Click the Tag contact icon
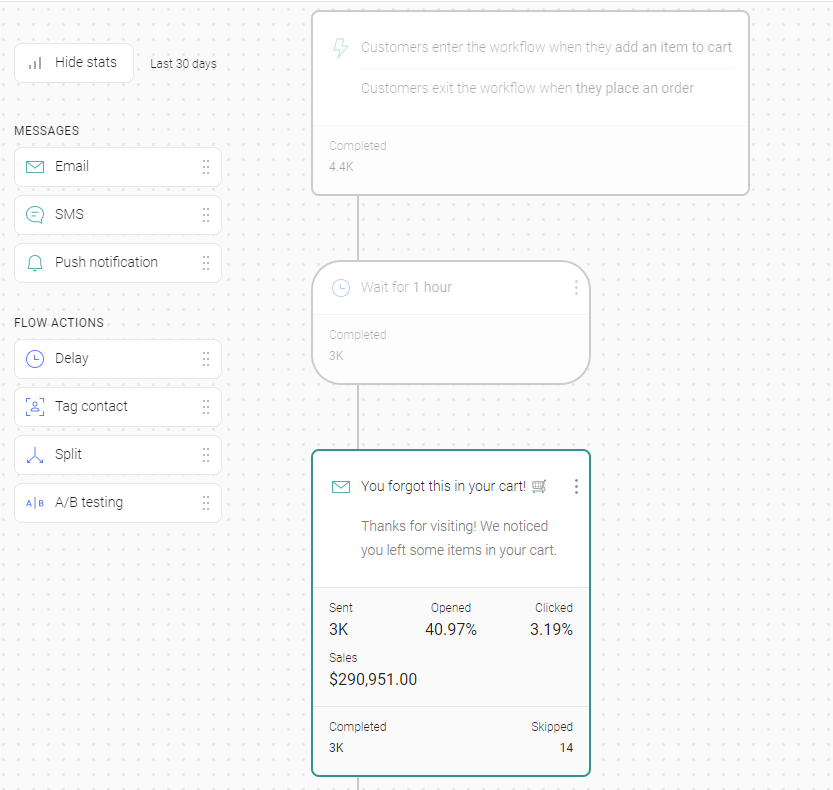Viewport: 833px width, 790px height. 35,407
